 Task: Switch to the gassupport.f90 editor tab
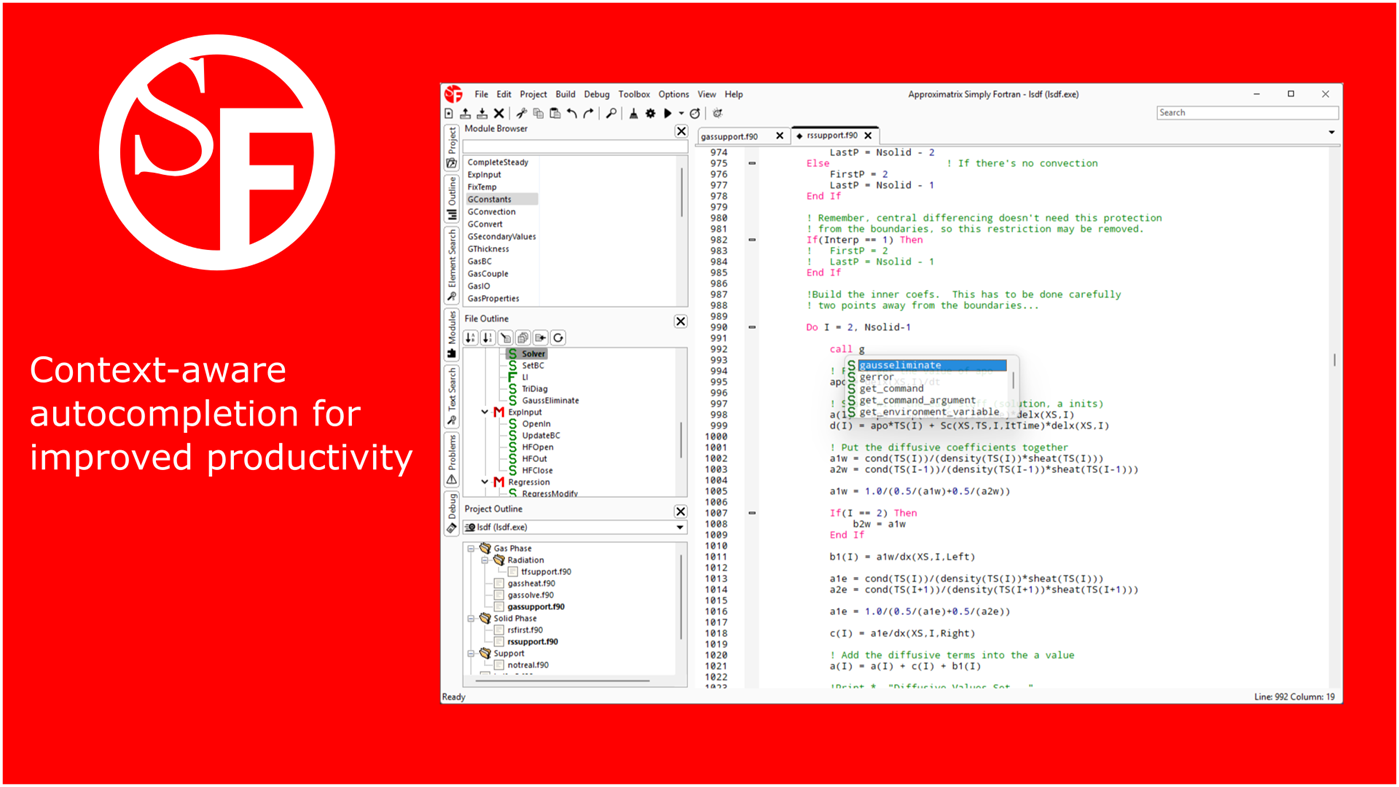point(730,136)
